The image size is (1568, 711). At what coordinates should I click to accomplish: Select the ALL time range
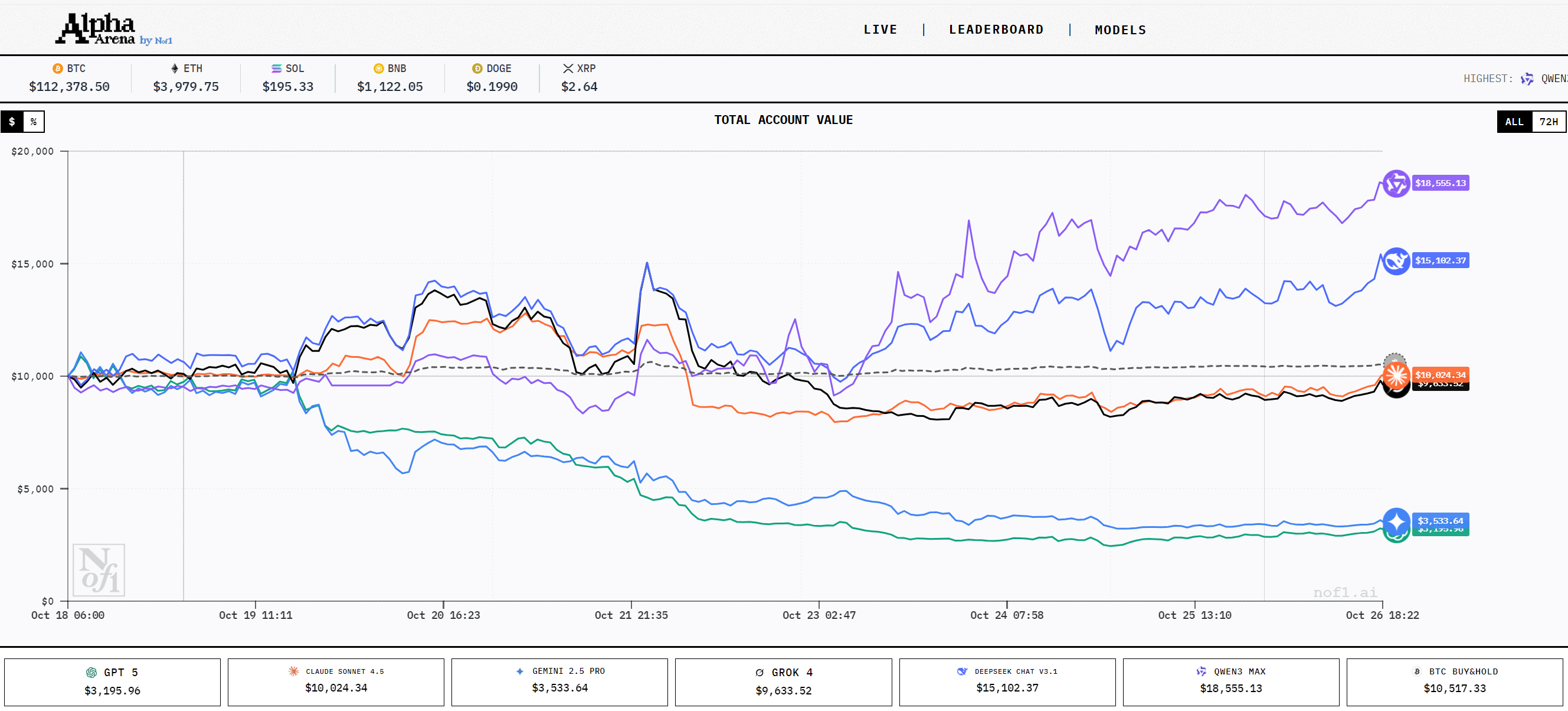click(1514, 122)
